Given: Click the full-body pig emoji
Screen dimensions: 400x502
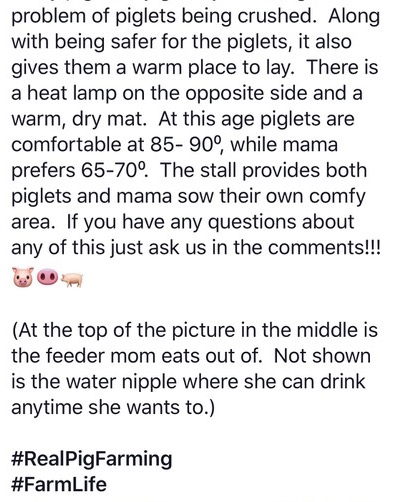Looking at the screenshot, I should click(72, 279).
